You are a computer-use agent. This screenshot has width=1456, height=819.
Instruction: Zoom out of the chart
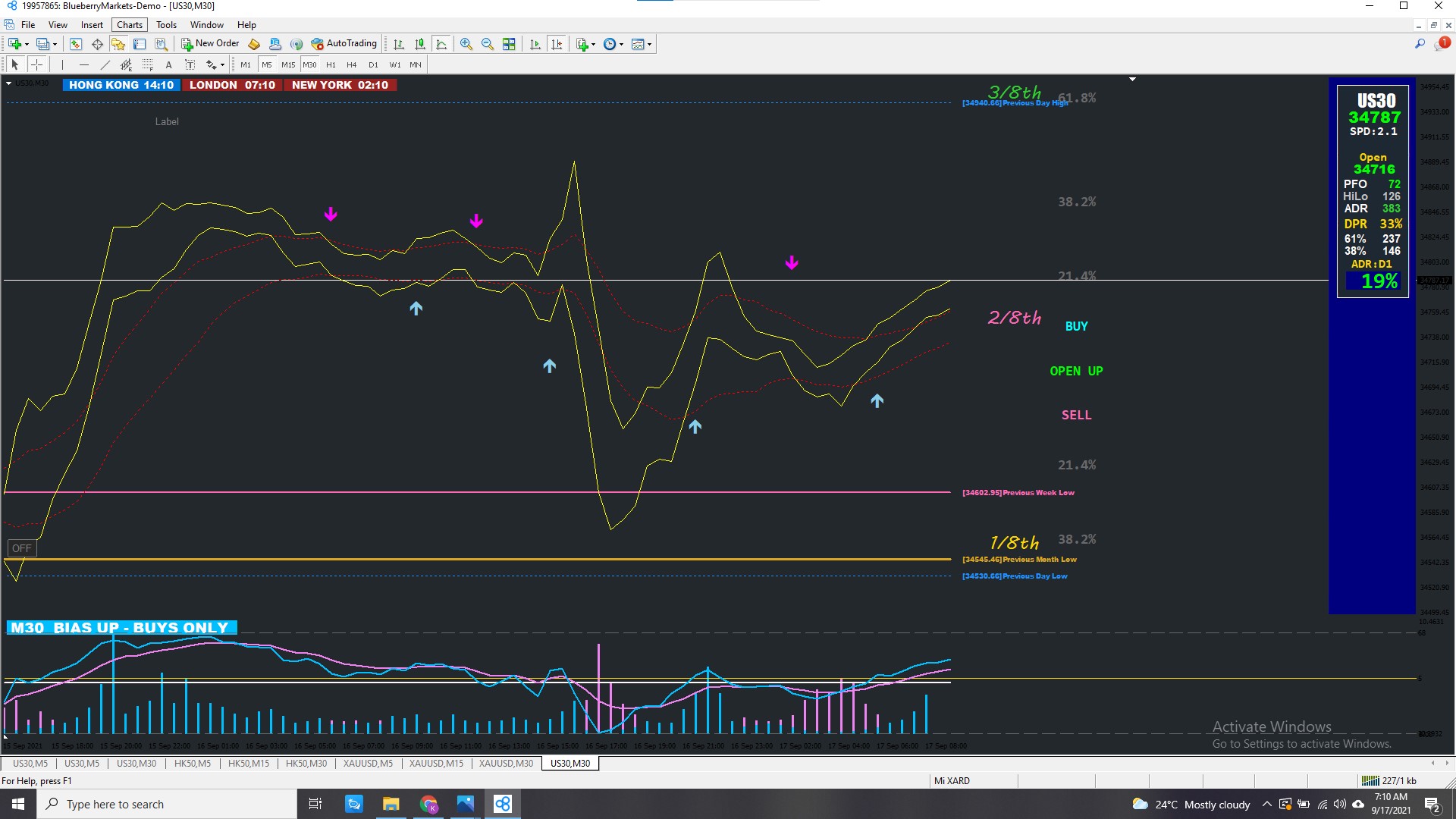pos(487,44)
